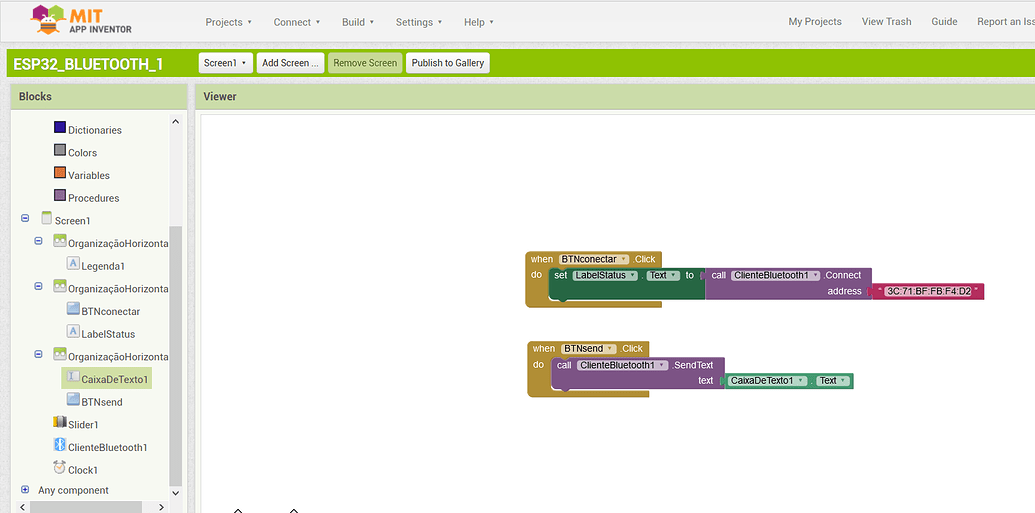The image size is (1035, 513).
Task: Click the Add Screen button
Action: click(x=290, y=63)
